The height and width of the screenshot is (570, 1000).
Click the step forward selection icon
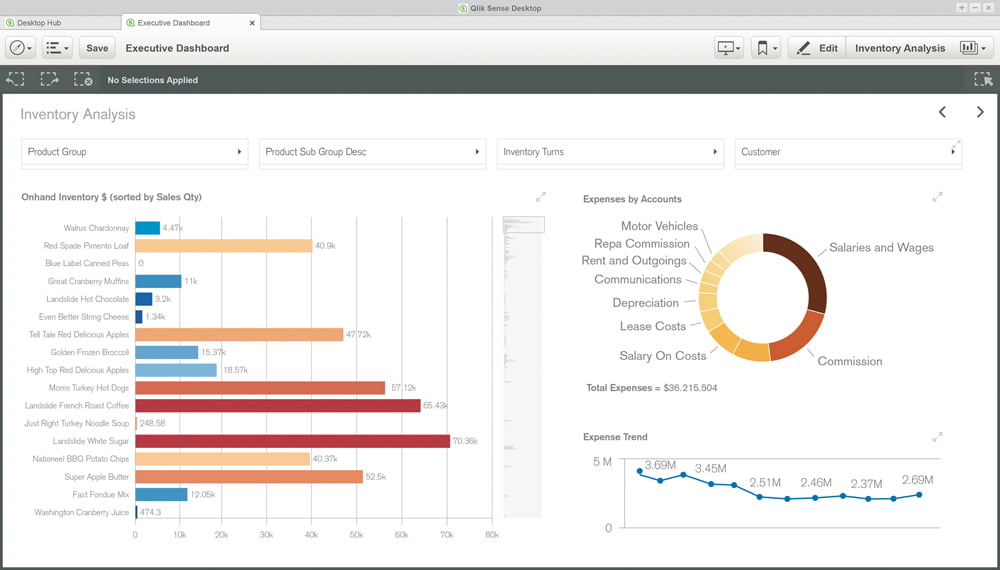point(50,80)
